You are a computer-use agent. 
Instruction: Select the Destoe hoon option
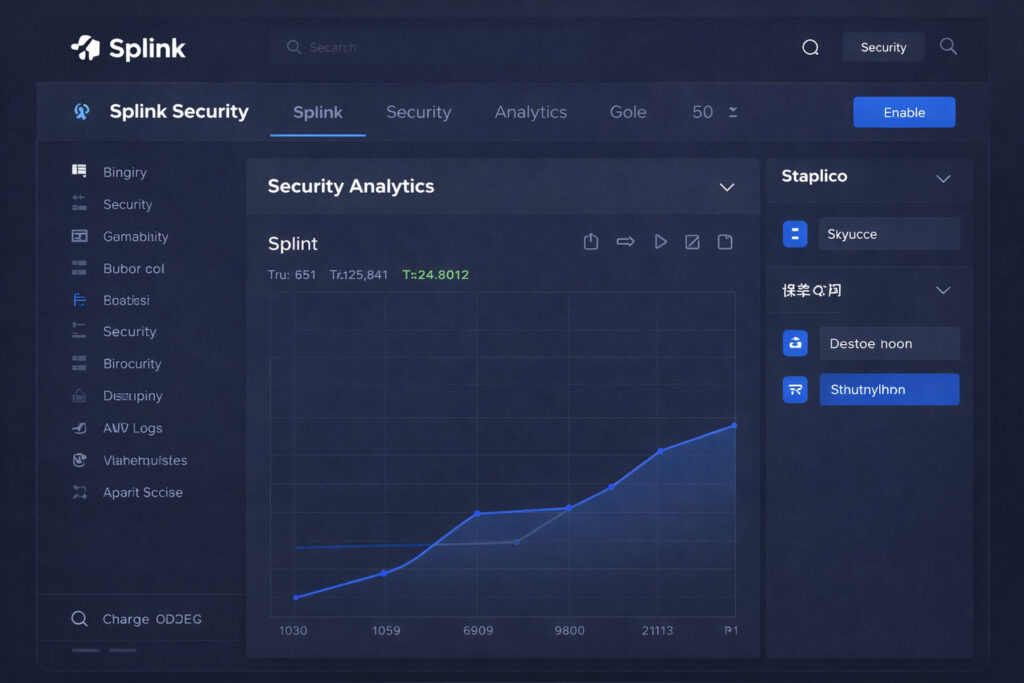pyautogui.click(x=889, y=343)
